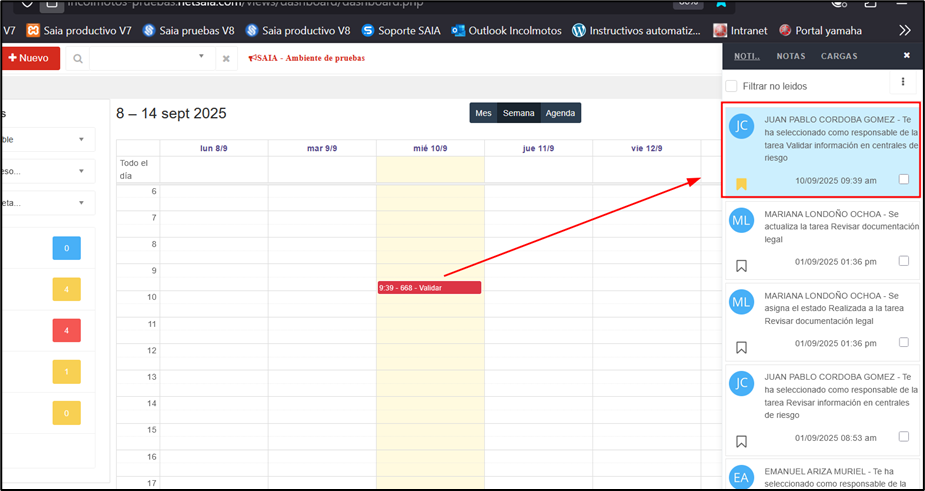This screenshot has height=491, width=925.
Task: Switch the calendar to Mes view
Action: coord(483,113)
